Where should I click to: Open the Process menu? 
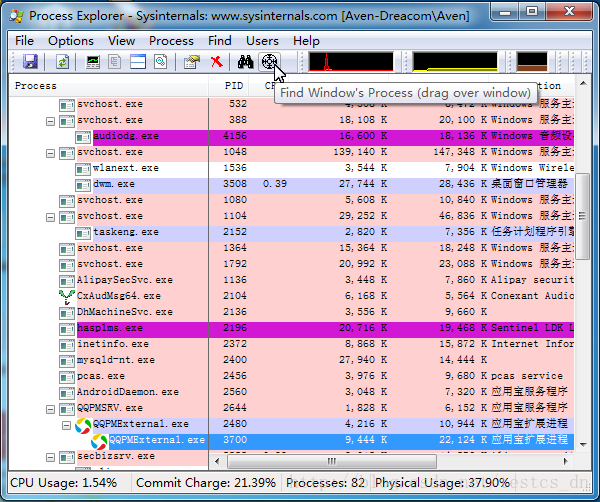[171, 41]
